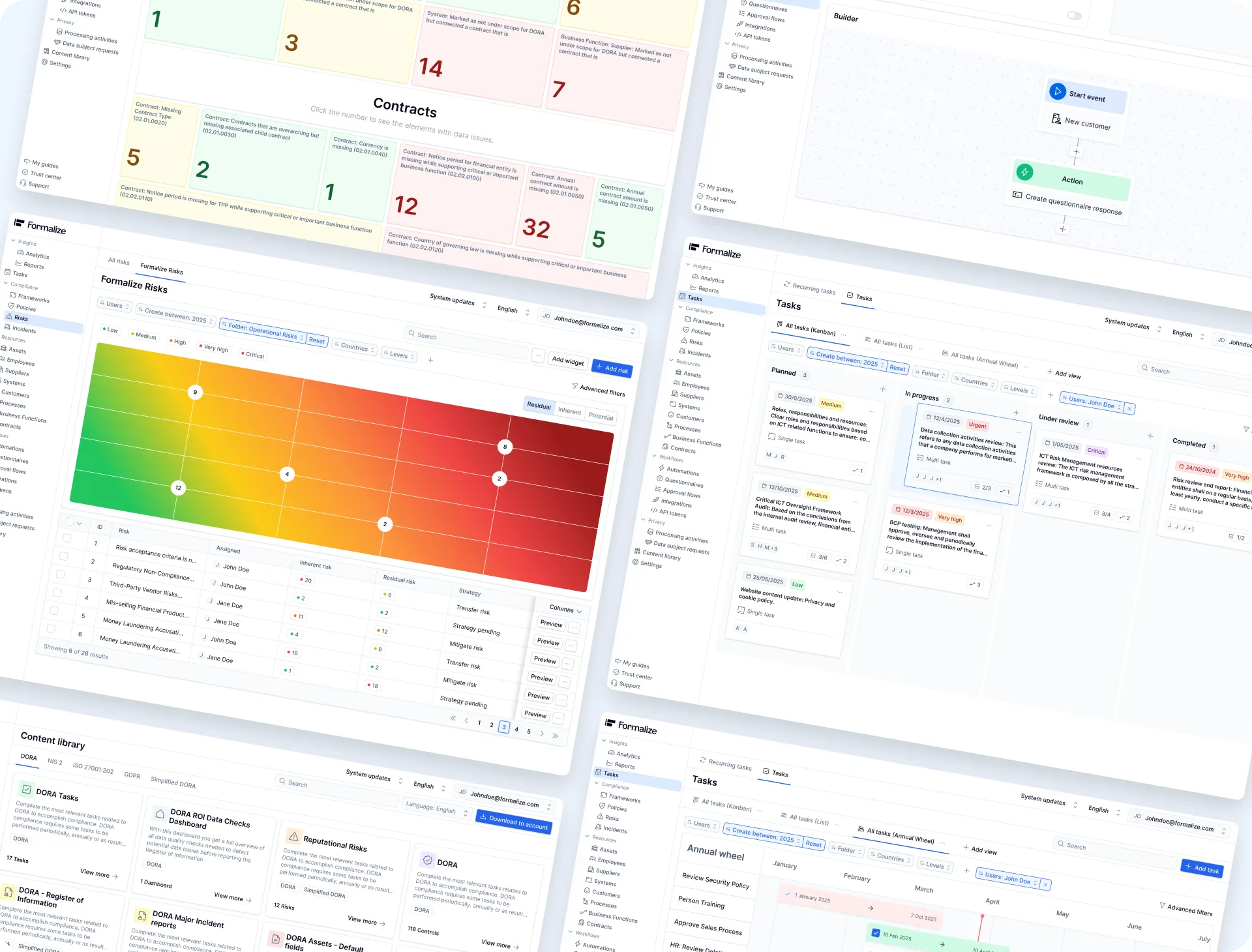Image resolution: width=1252 pixels, height=952 pixels.
Task: Open three-dot menu on Website content update card
Action: pyautogui.click(x=839, y=592)
